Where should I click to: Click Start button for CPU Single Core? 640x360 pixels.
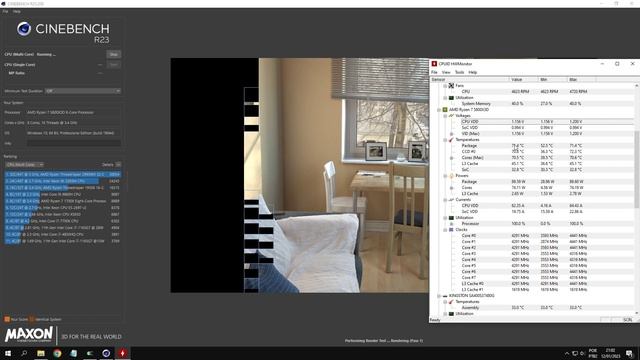tap(114, 64)
